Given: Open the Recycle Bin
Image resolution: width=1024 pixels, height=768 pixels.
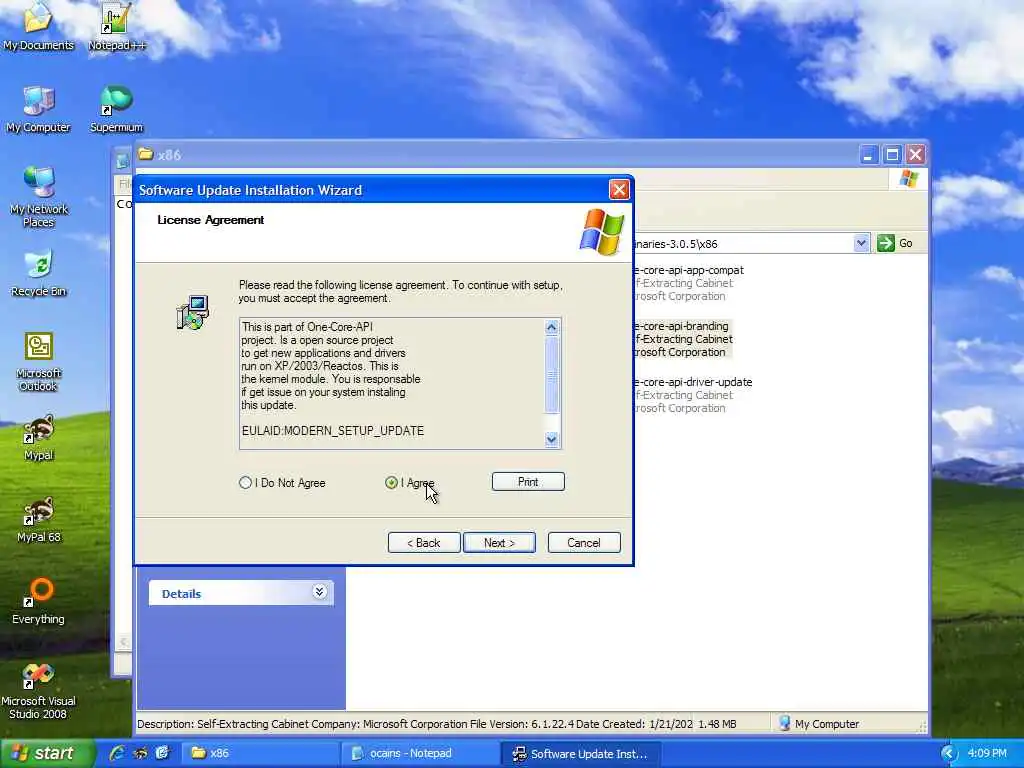Looking at the screenshot, I should click(x=38, y=273).
